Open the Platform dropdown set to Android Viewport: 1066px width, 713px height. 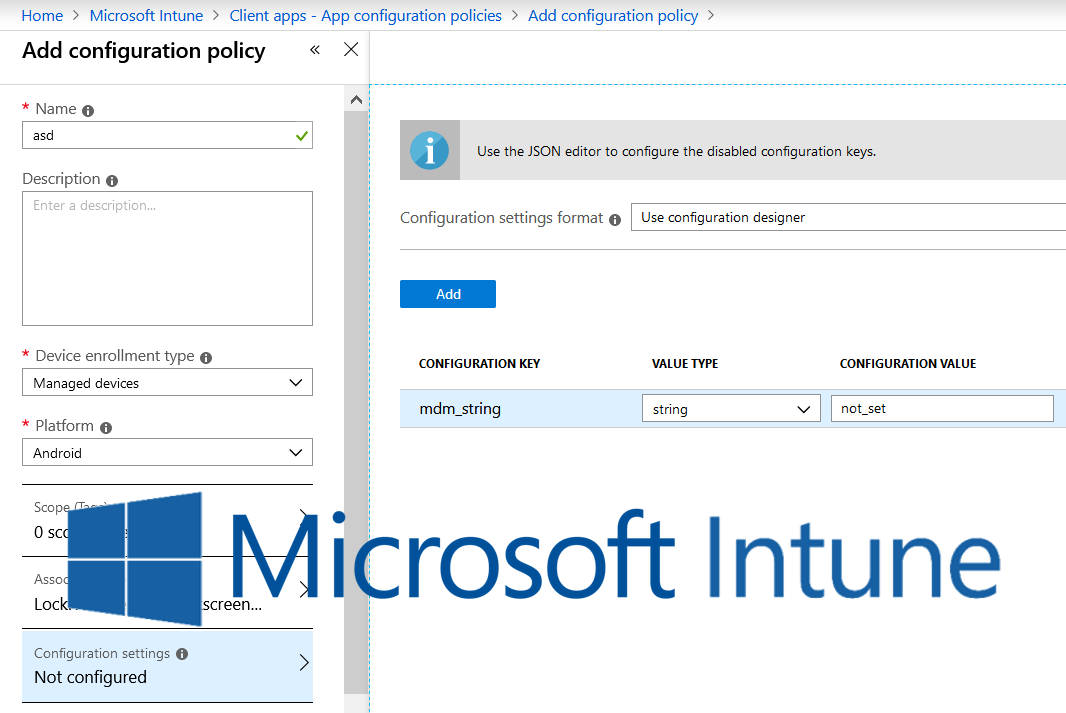pyautogui.click(x=167, y=453)
